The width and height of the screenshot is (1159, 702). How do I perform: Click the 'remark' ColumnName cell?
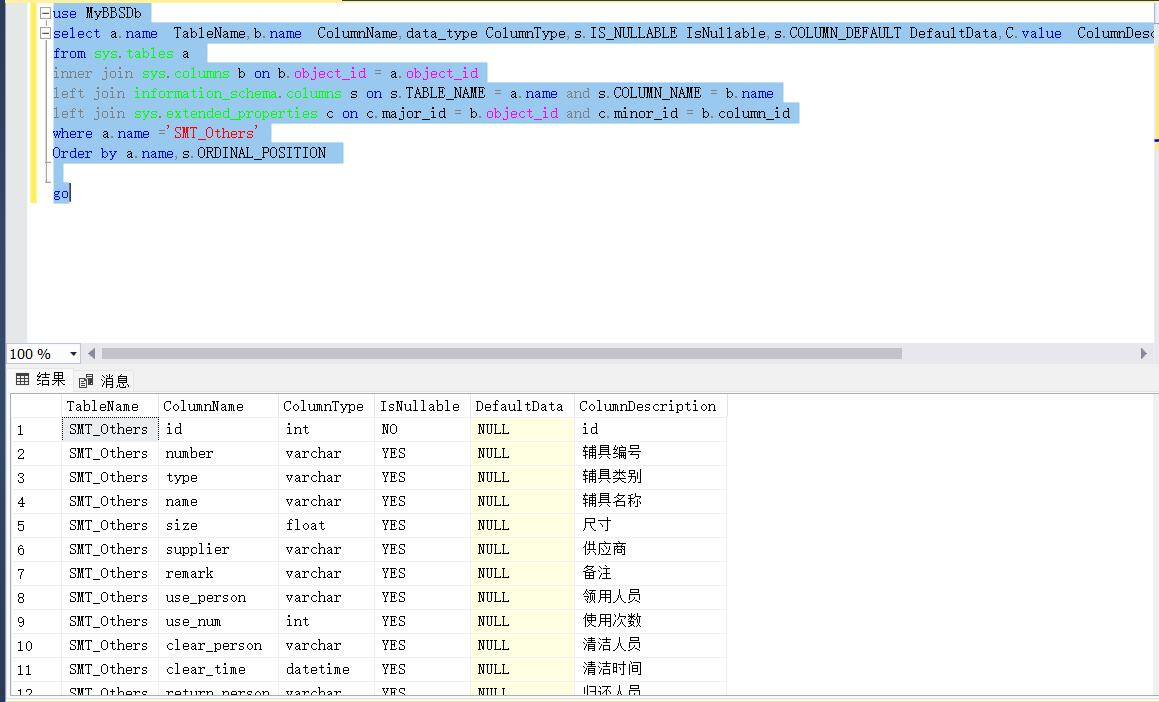point(219,573)
